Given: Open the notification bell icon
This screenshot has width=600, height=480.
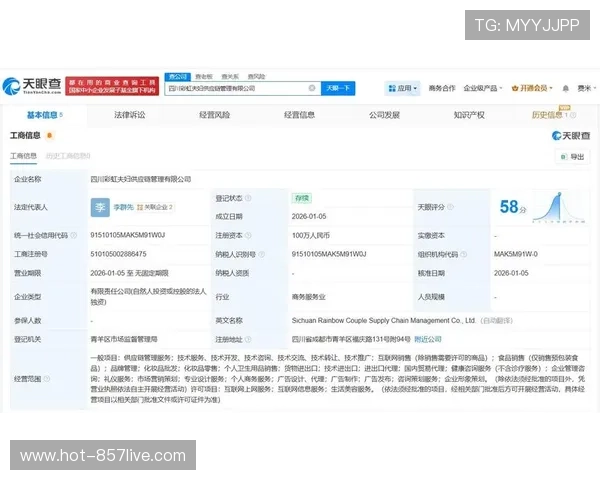Looking at the screenshot, I should pyautogui.click(x=566, y=88).
